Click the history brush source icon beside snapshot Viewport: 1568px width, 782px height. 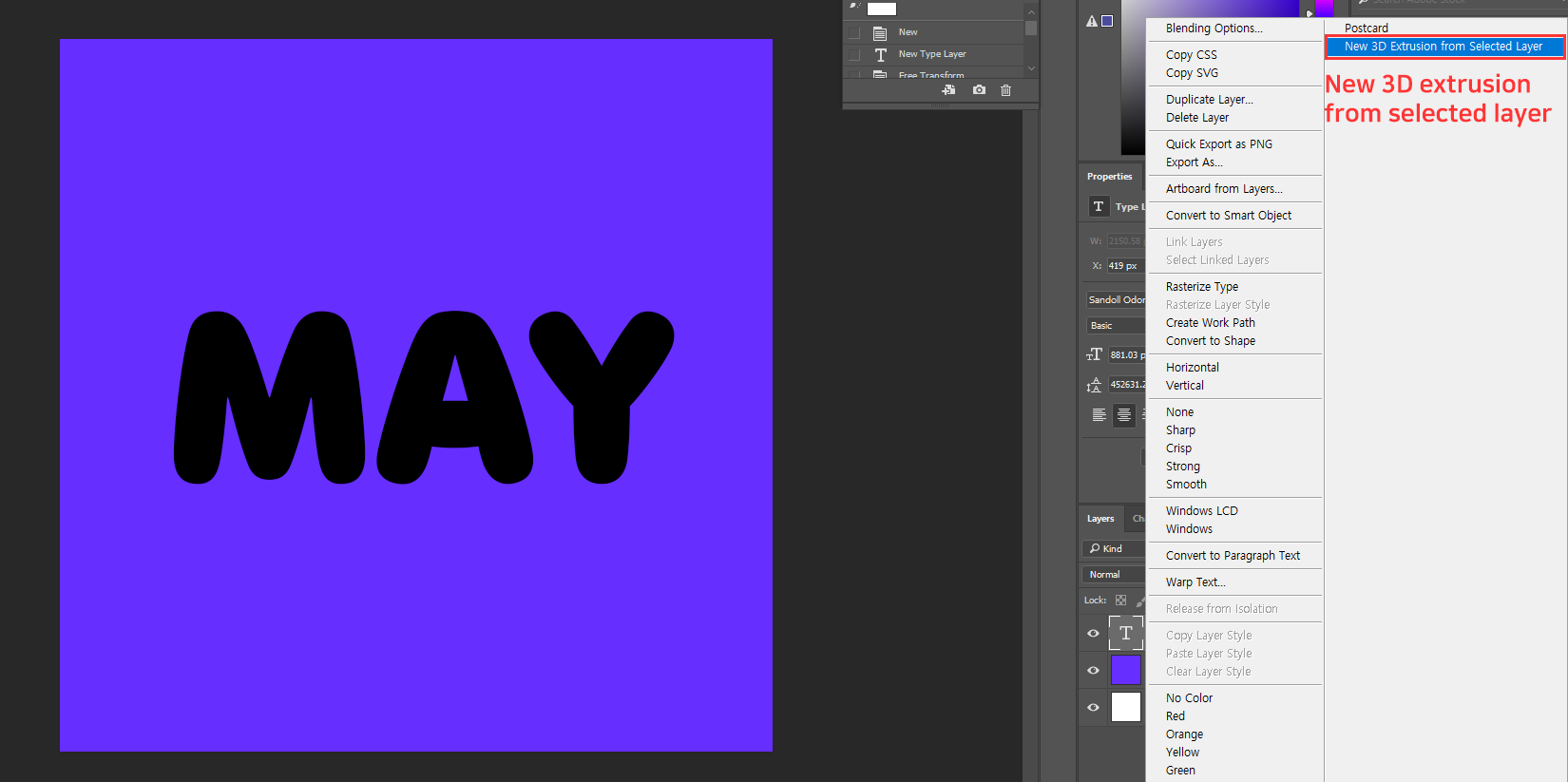coord(854,7)
